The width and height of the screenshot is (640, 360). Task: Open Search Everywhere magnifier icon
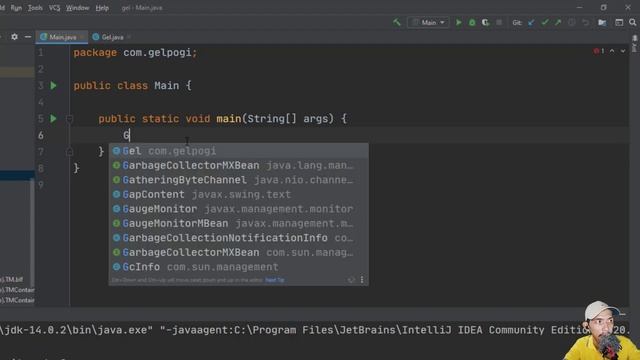[x=633, y=22]
